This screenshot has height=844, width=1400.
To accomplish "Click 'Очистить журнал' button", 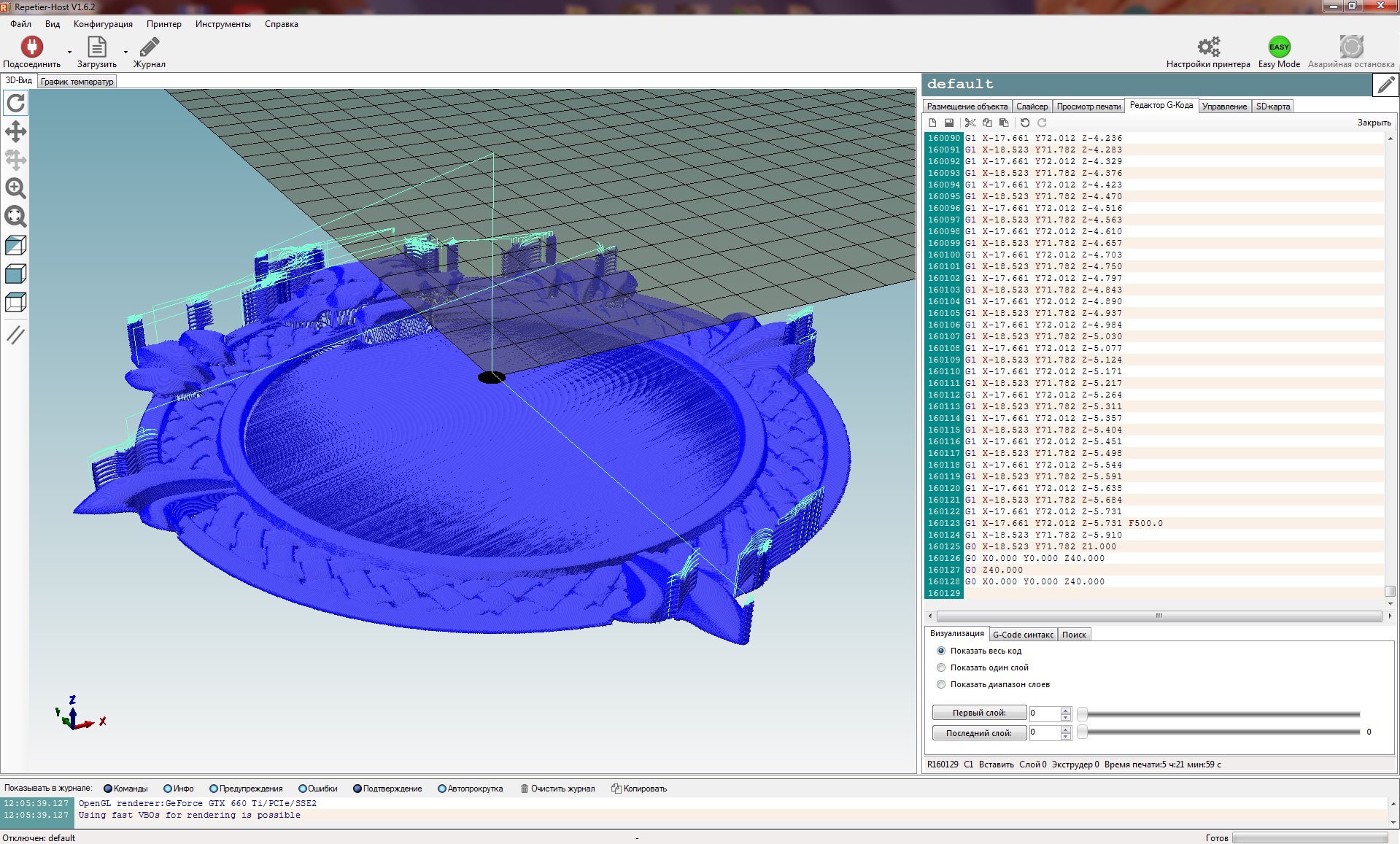I will pos(558,789).
